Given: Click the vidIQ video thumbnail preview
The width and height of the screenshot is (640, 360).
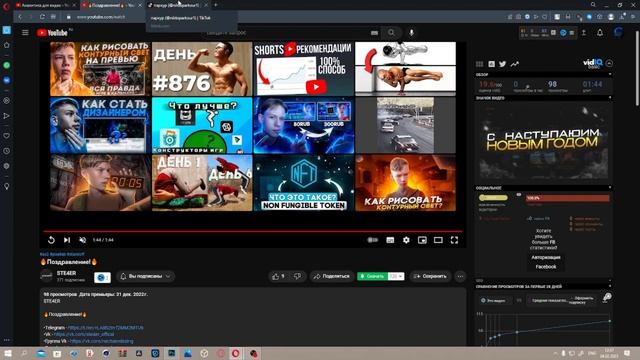Looking at the screenshot, I should coord(543,141).
